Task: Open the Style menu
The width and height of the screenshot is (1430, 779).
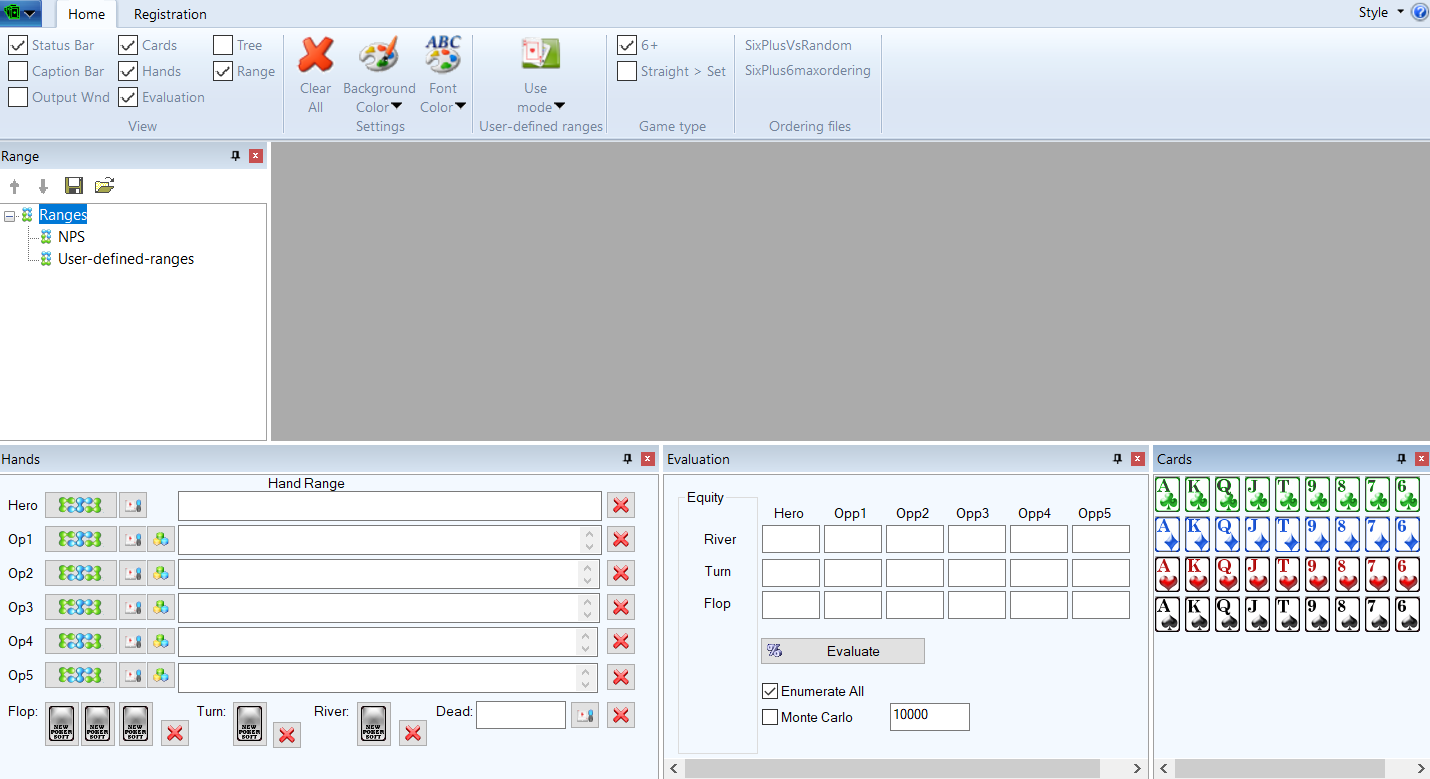Action: [1380, 12]
